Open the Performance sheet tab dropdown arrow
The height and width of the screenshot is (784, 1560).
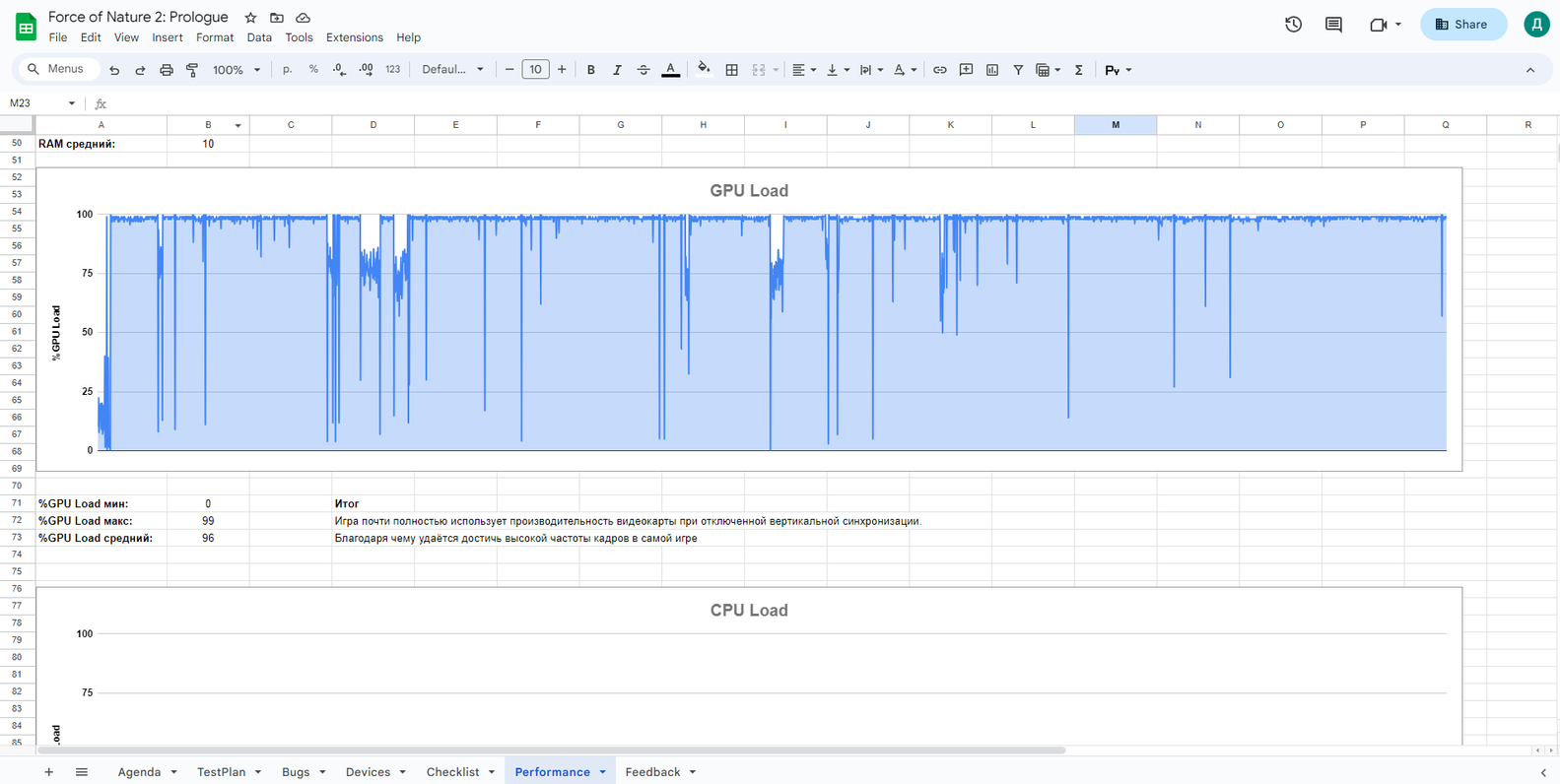602,772
